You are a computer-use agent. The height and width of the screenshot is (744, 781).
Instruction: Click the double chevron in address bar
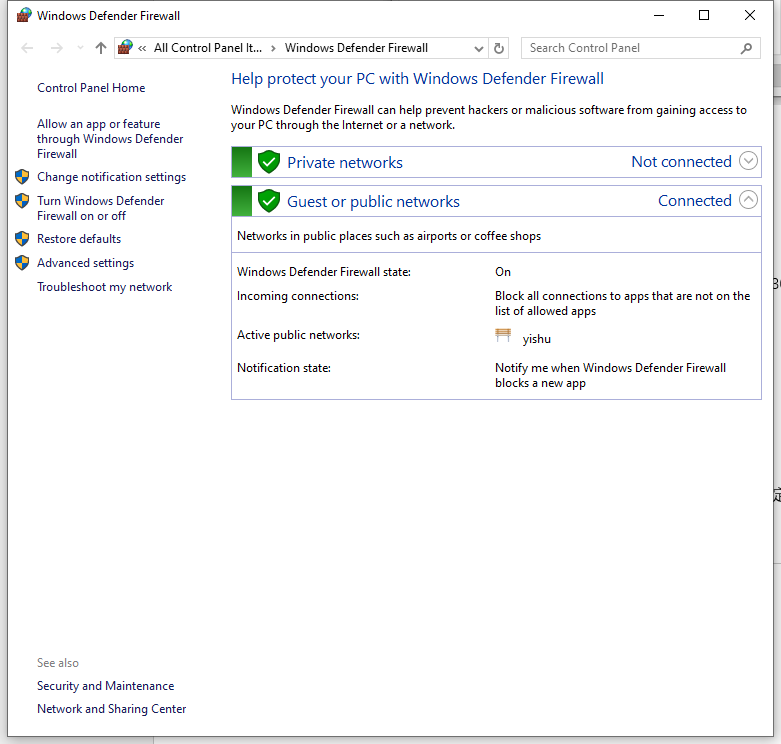coord(142,48)
